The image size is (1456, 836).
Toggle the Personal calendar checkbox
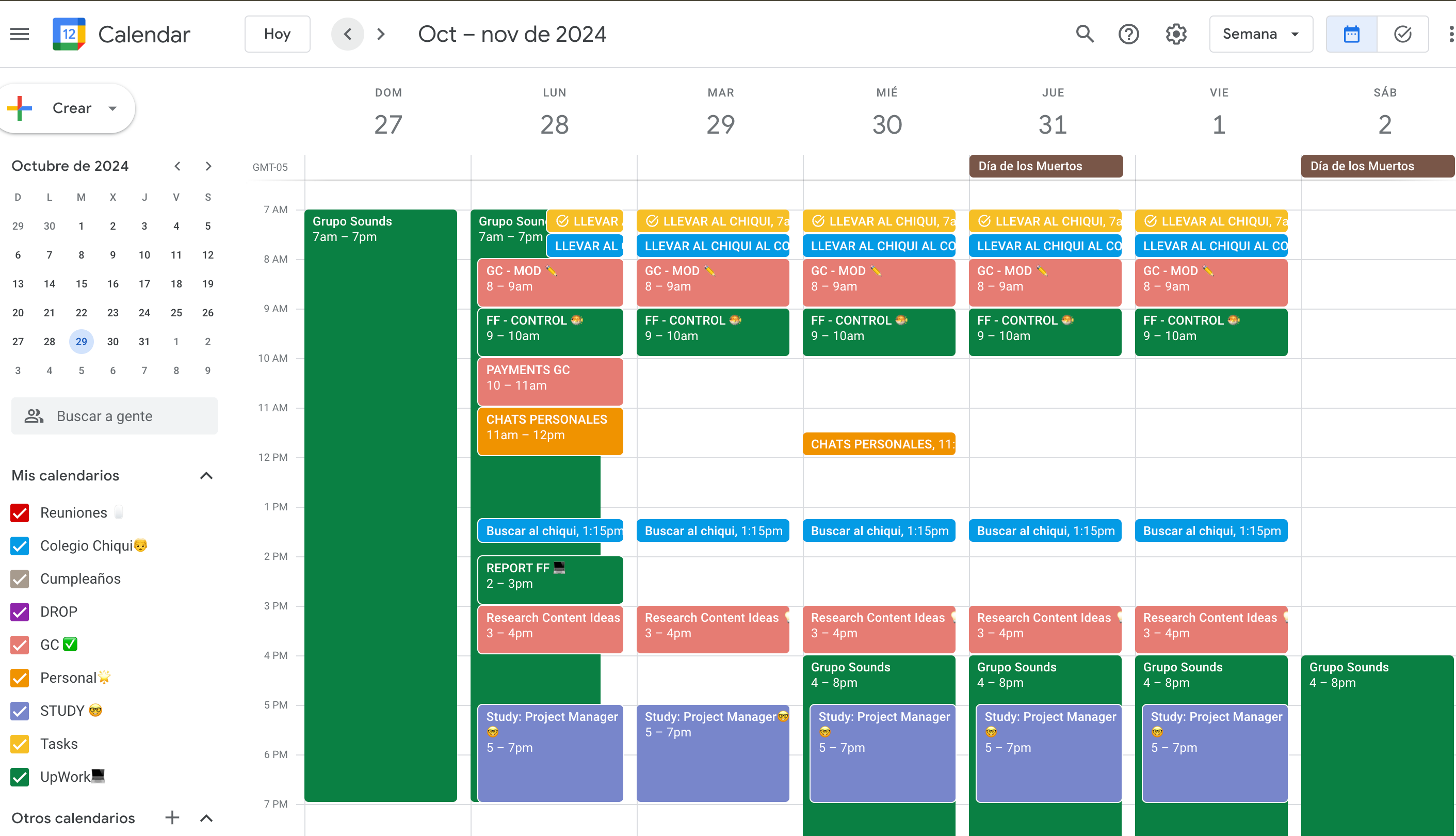click(20, 678)
